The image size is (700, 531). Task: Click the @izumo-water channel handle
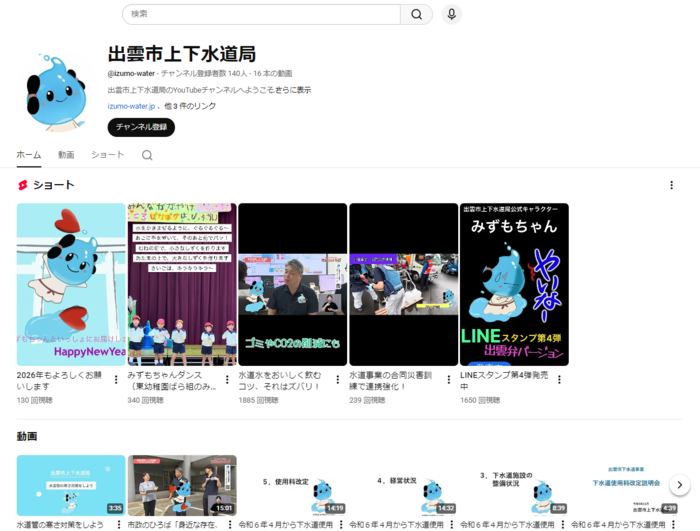(x=131, y=73)
